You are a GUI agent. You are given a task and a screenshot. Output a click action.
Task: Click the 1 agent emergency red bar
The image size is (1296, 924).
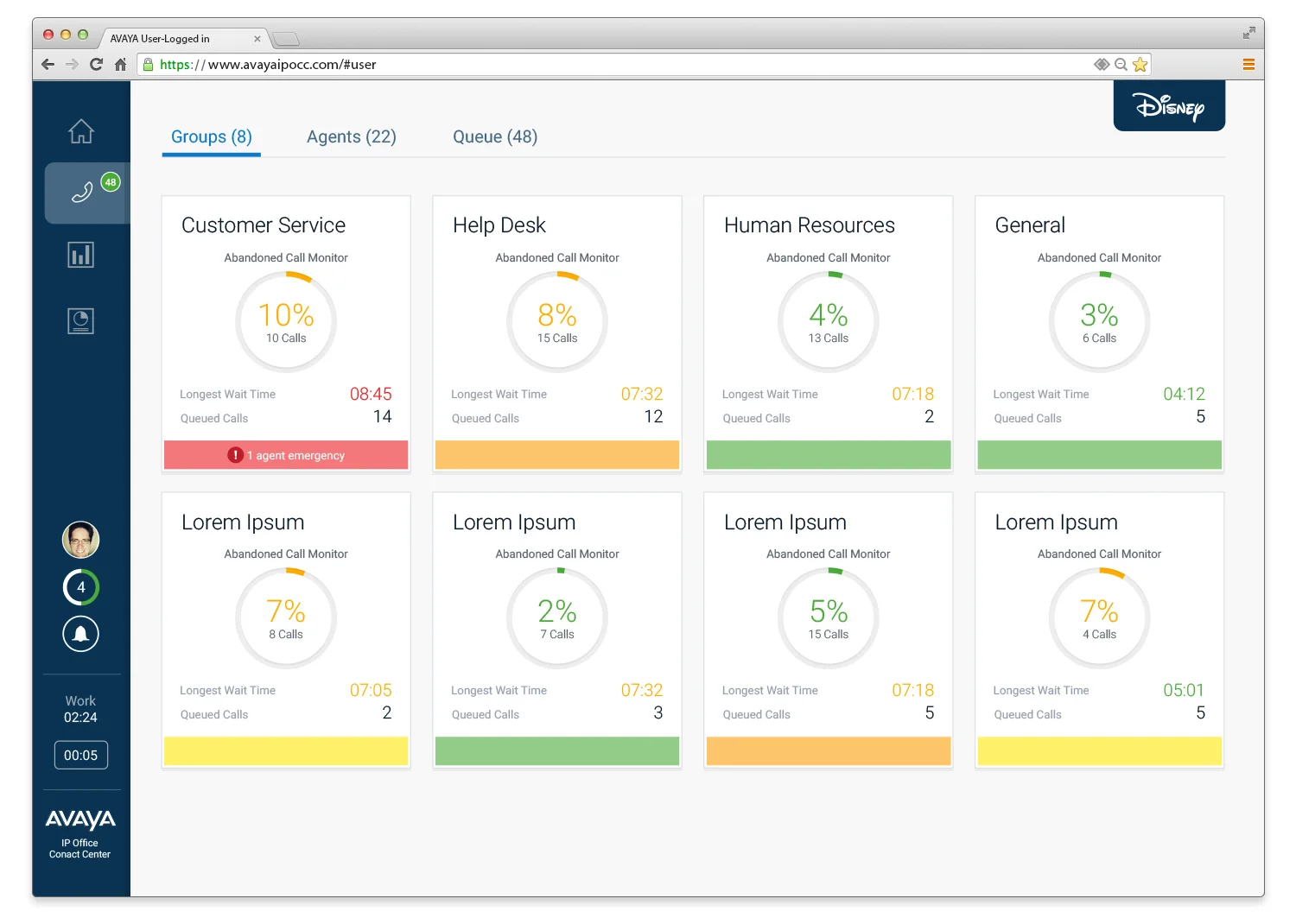286,455
